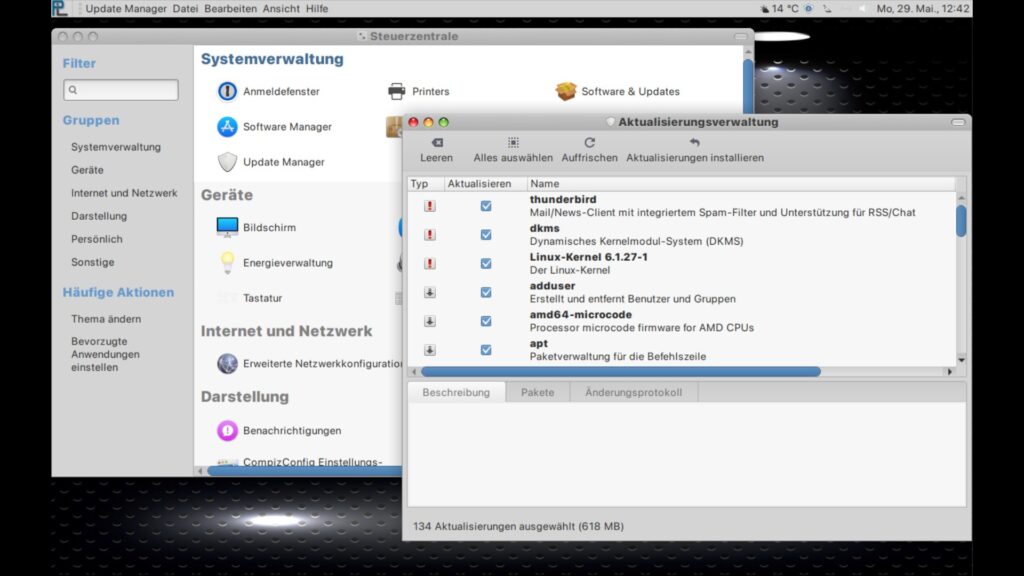Open Tastatur keyboard settings
The image size is (1024, 576).
tap(262, 298)
